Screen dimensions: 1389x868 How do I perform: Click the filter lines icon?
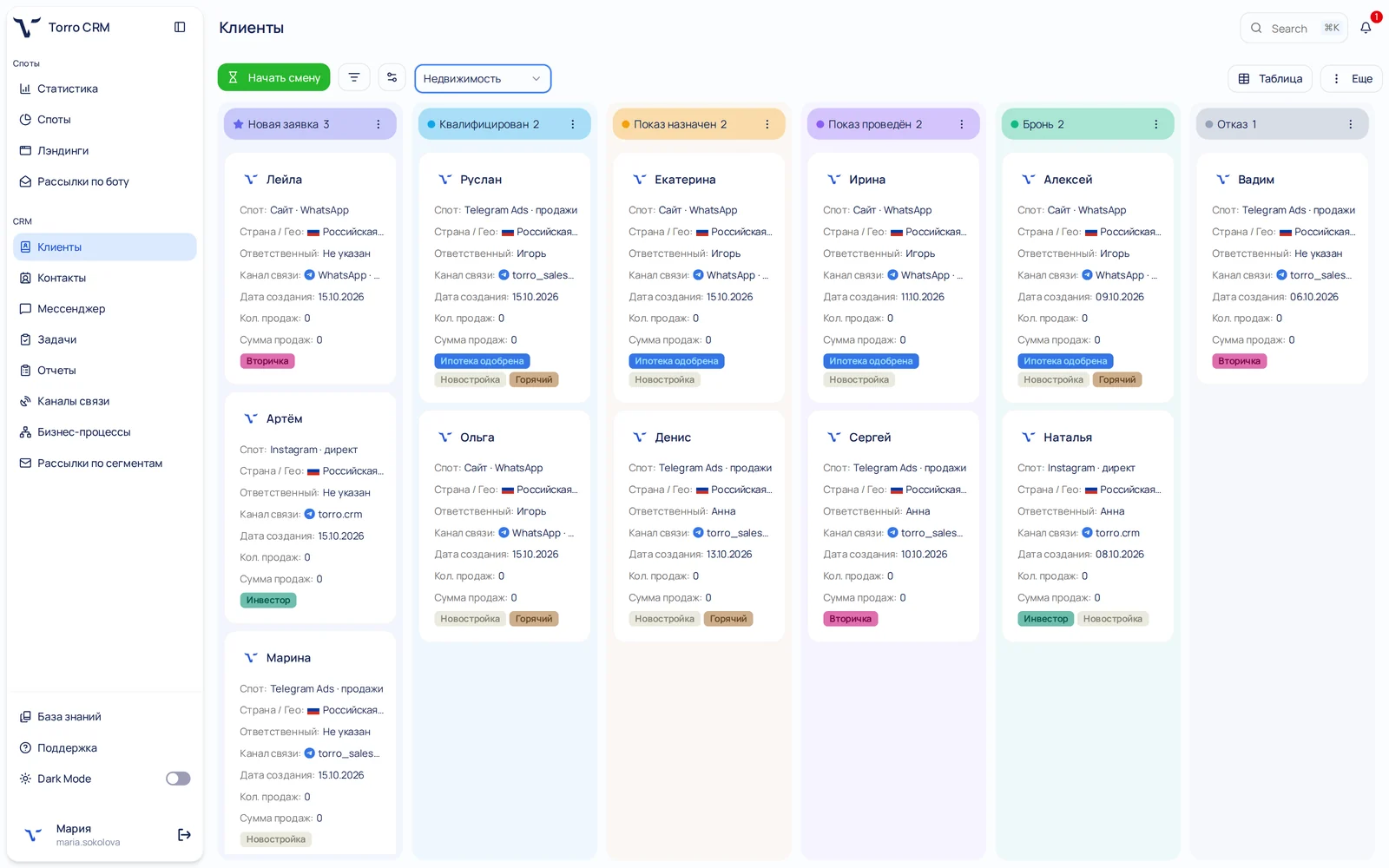pyautogui.click(x=354, y=77)
